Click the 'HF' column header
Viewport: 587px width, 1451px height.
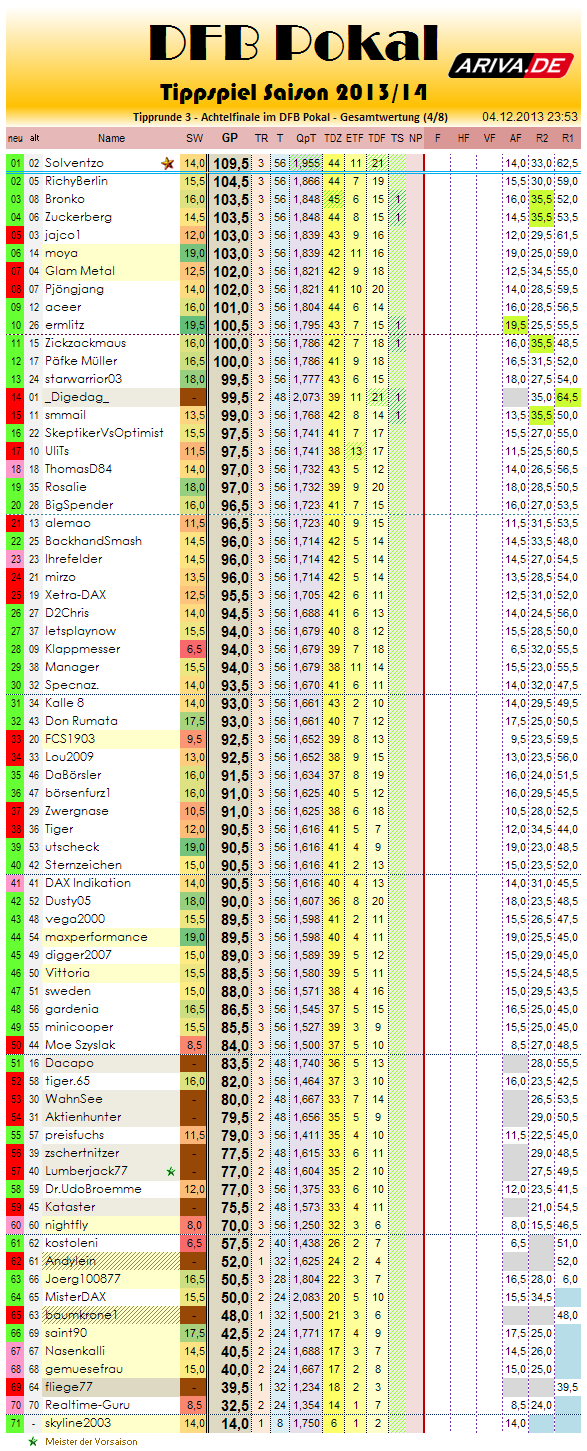464,138
